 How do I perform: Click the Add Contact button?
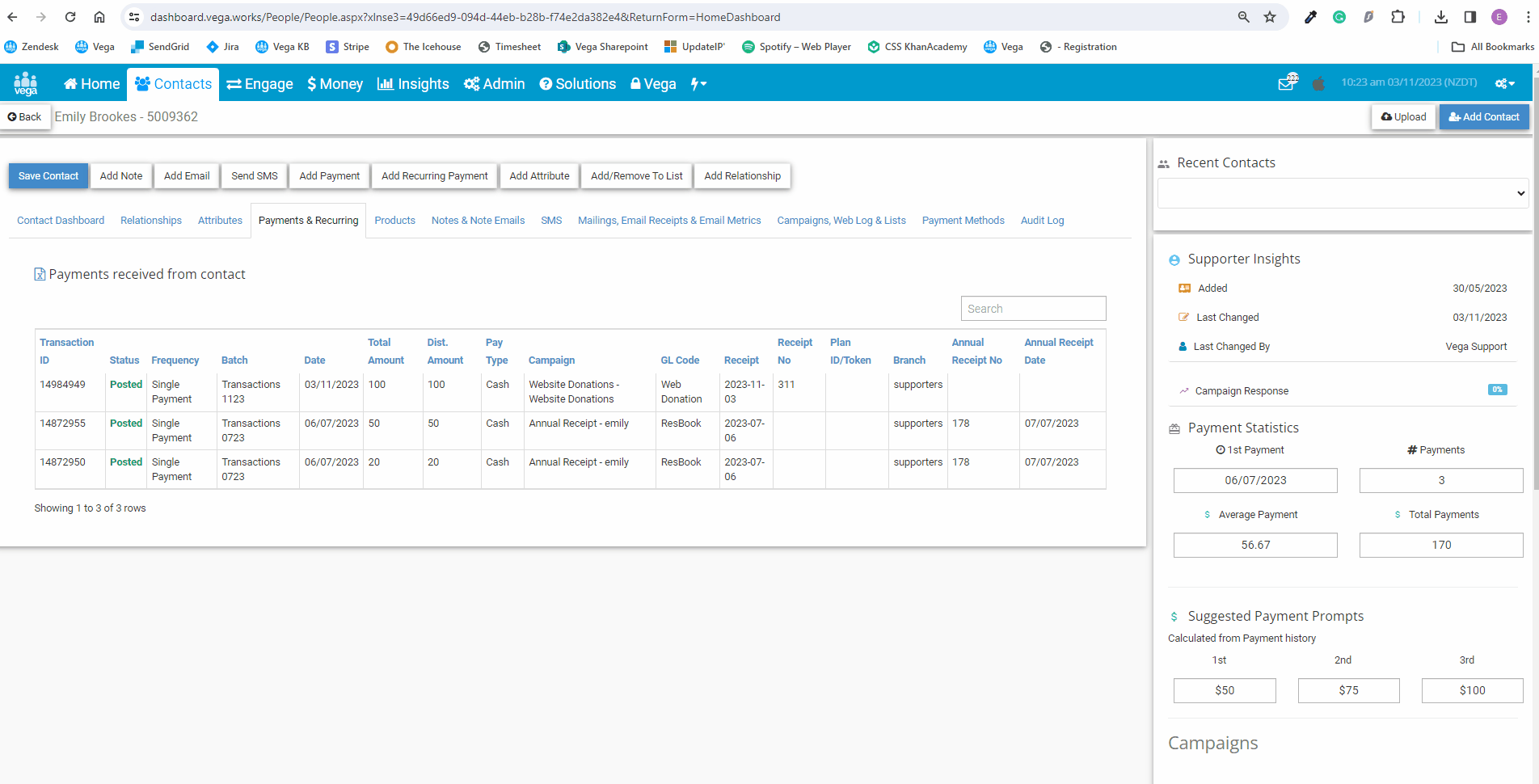tap(1484, 117)
